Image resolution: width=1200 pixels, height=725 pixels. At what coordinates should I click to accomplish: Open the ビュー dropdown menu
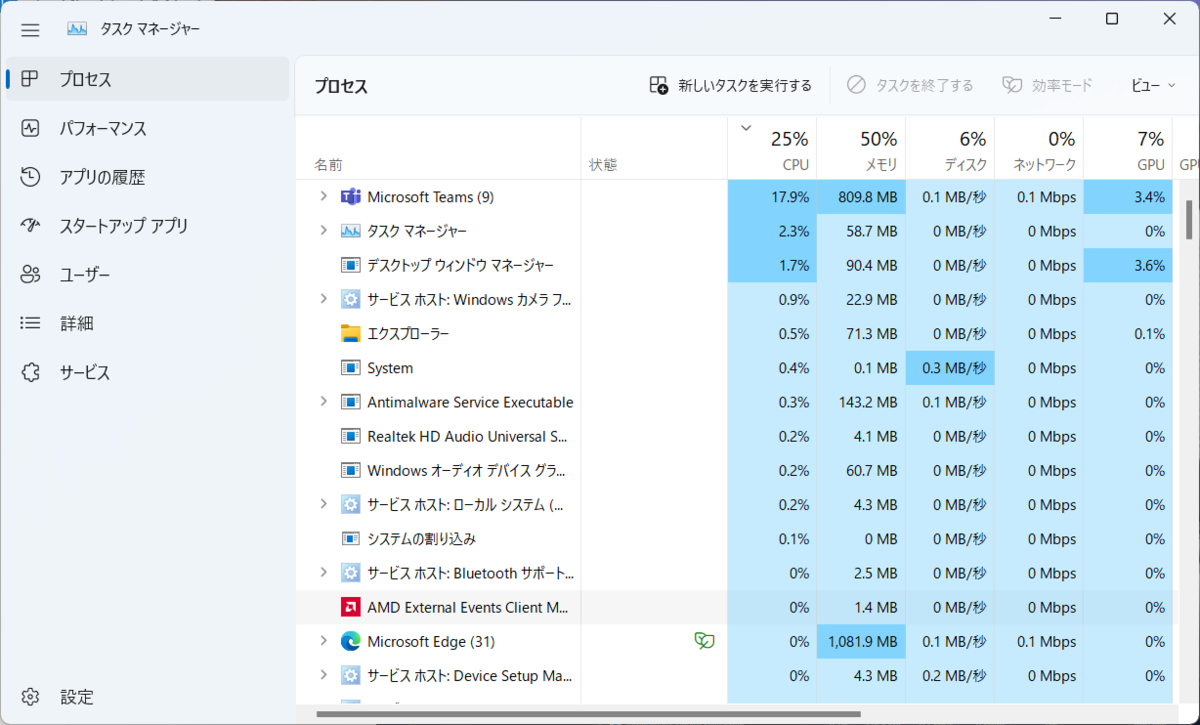coord(1154,86)
